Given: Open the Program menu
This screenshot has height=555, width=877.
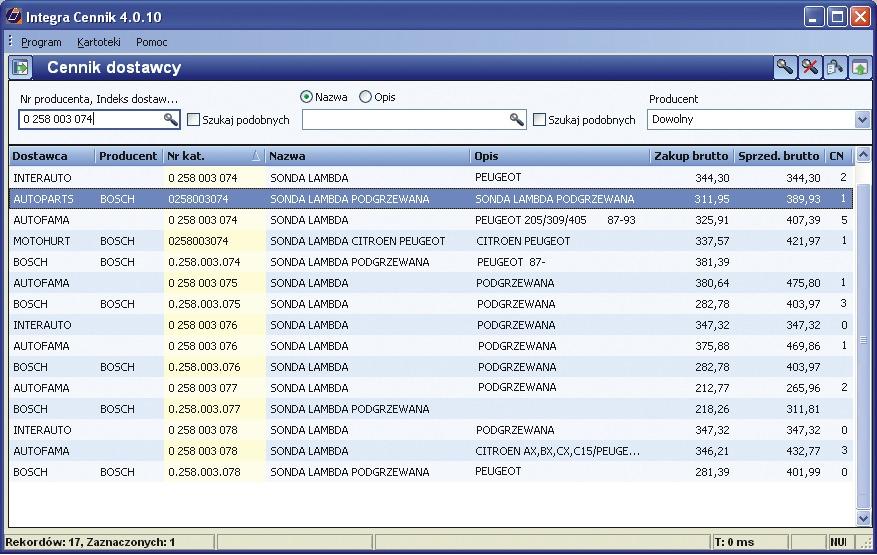Looking at the screenshot, I should pyautogui.click(x=41, y=42).
